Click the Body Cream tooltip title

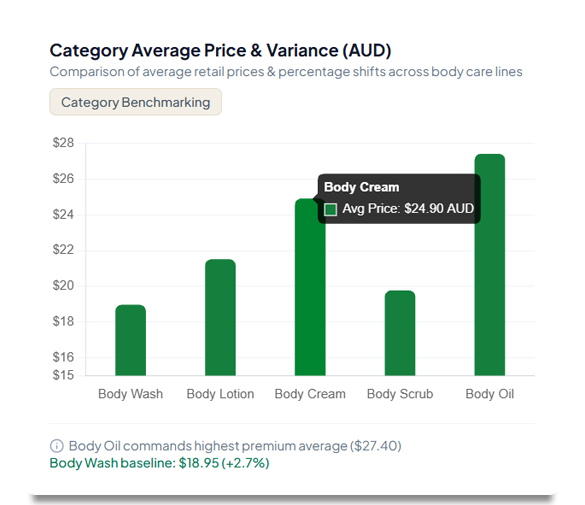[362, 187]
